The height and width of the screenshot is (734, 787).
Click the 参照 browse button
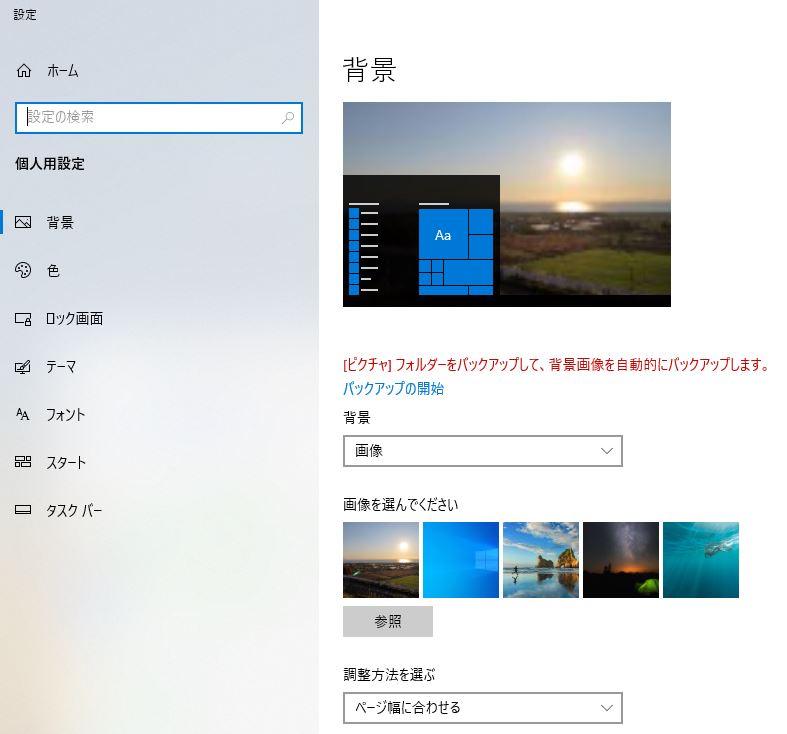388,622
